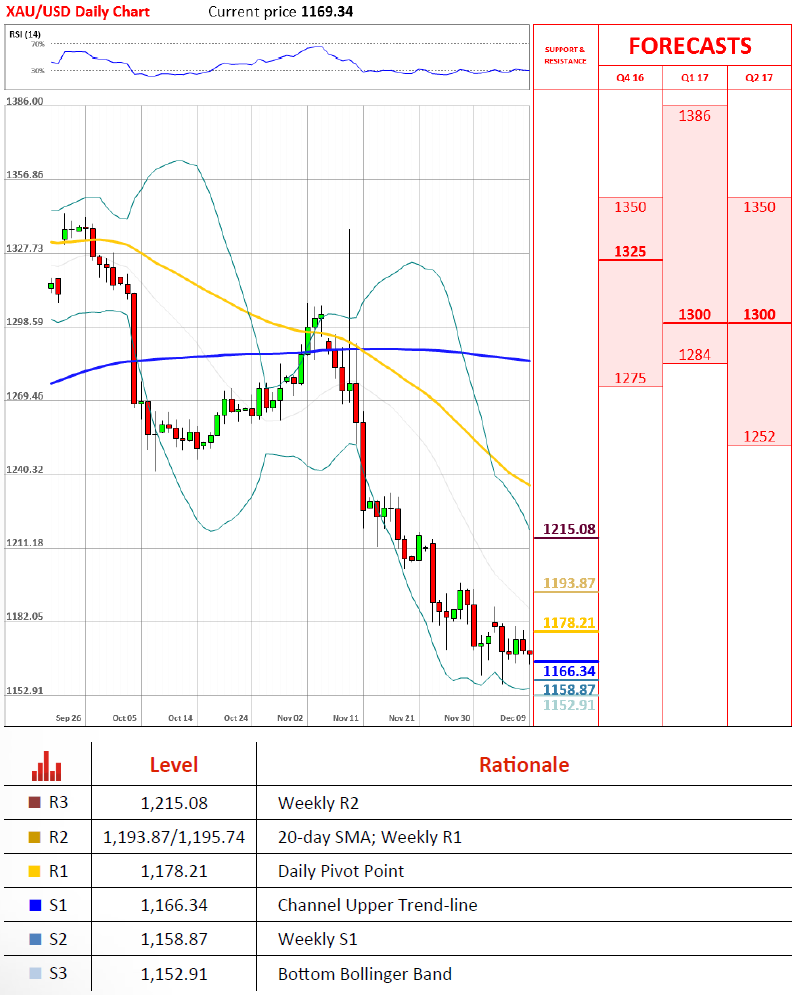Click the 20-day SMA; Weekly R1 rationale
Image resolution: width=800 pixels, height=995 pixels.
[x=370, y=838]
